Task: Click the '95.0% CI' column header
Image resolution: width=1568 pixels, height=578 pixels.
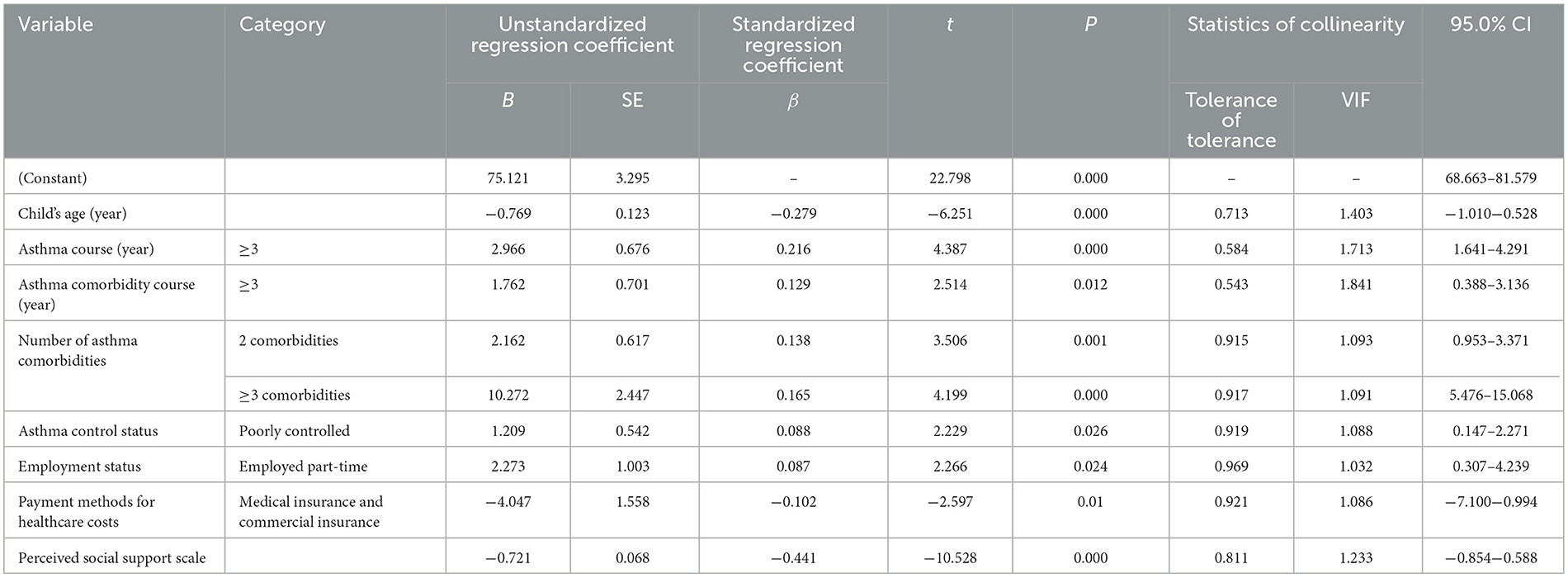Action: 1490,25
